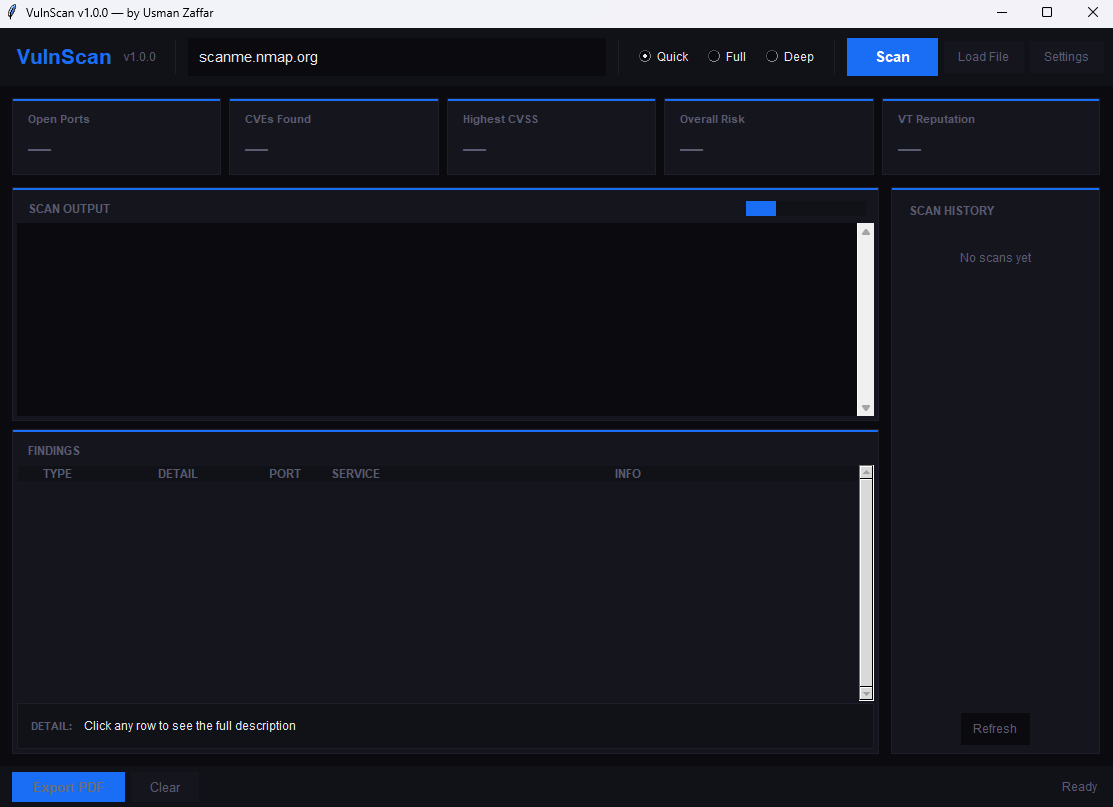Click the scan output scrollbar up arrow

866,232
